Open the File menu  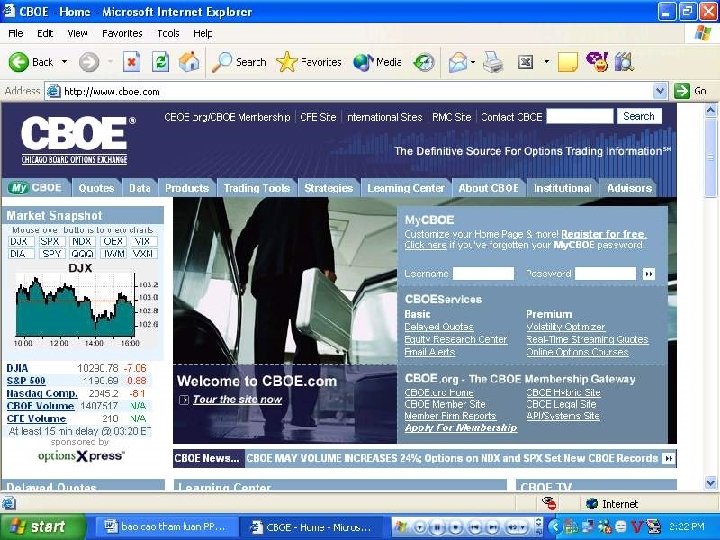16,33
